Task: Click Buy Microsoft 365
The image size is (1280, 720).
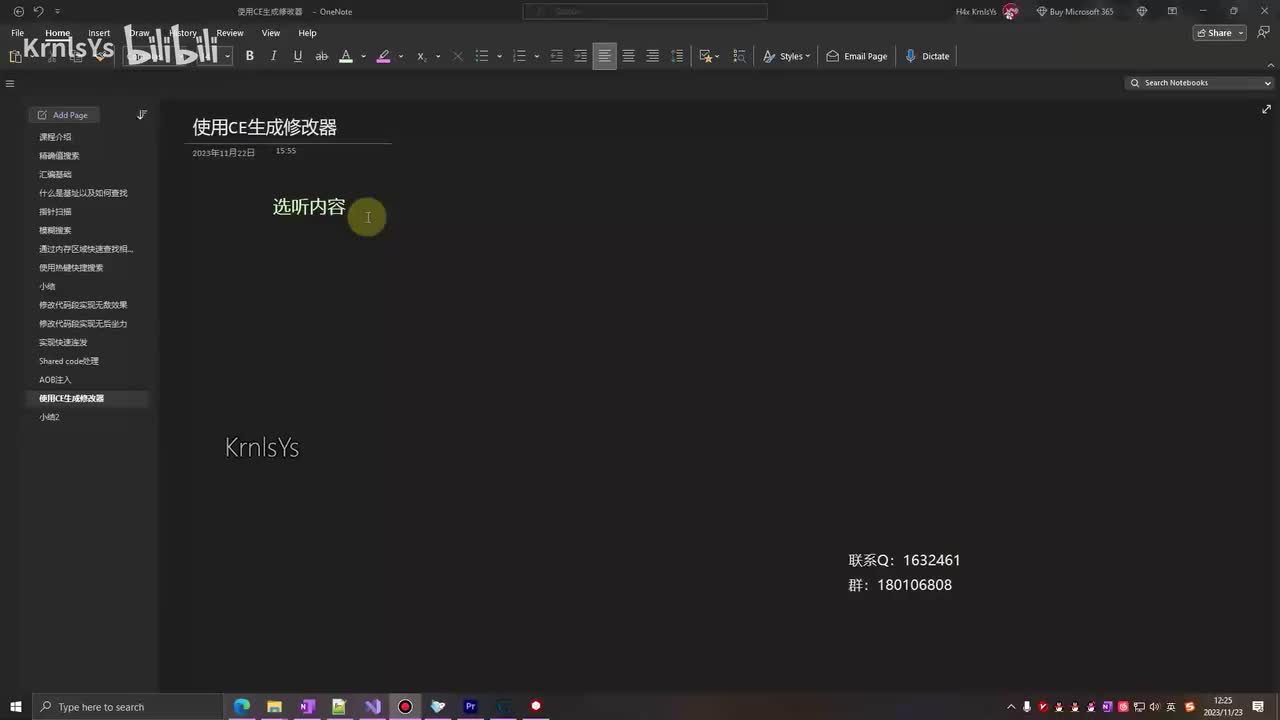Action: 1075,12
